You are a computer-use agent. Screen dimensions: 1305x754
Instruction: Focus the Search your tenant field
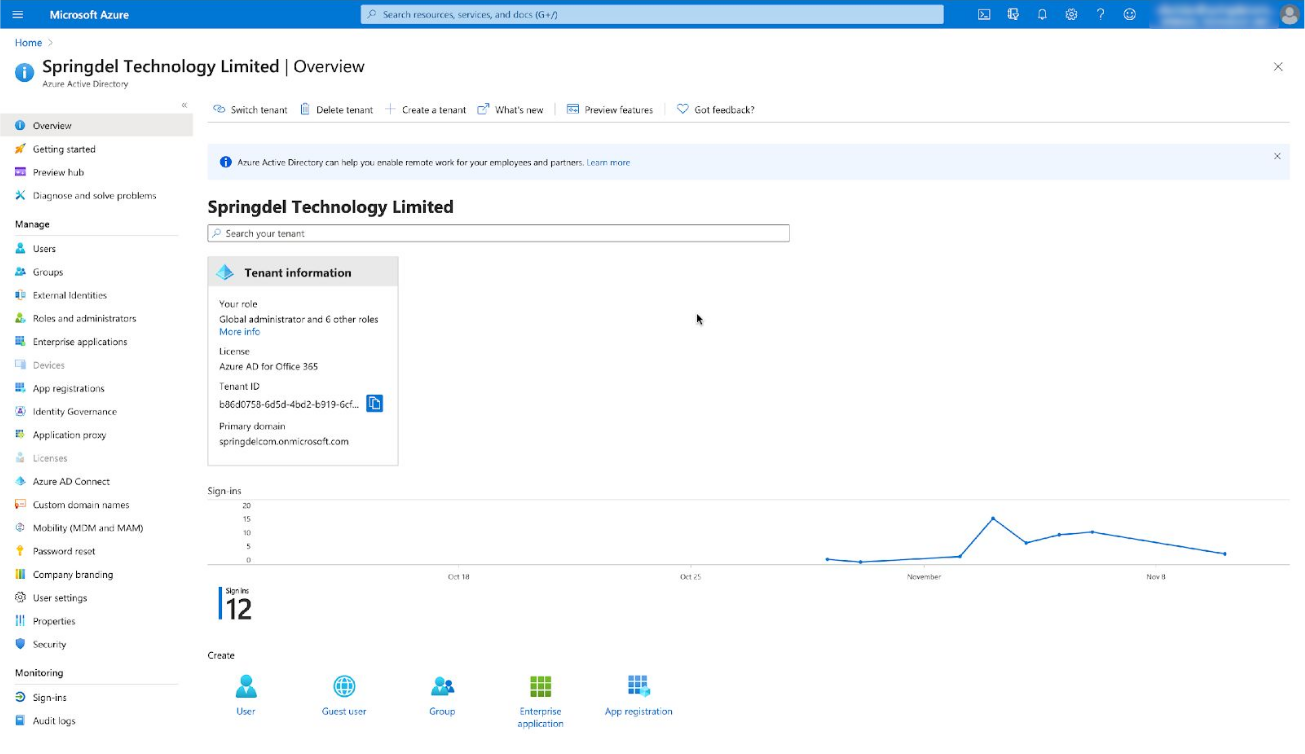click(x=498, y=233)
